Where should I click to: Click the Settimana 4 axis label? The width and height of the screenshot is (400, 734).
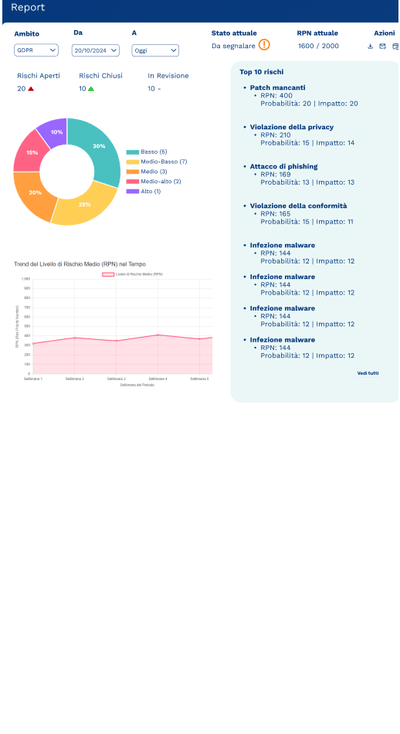click(158, 378)
